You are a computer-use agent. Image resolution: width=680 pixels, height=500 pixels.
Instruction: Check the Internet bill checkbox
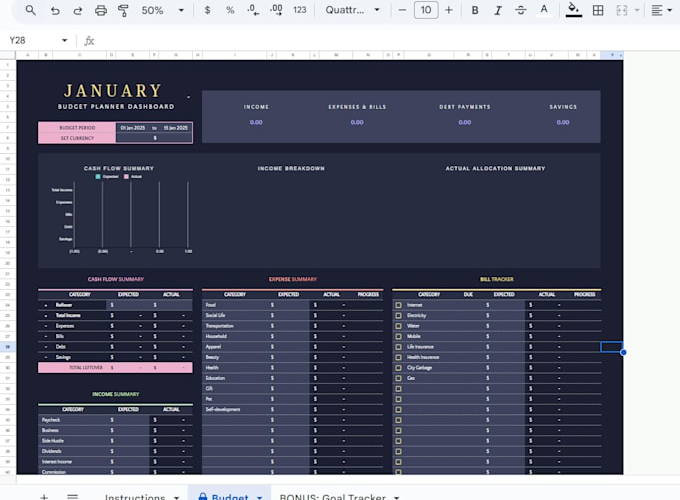398,305
